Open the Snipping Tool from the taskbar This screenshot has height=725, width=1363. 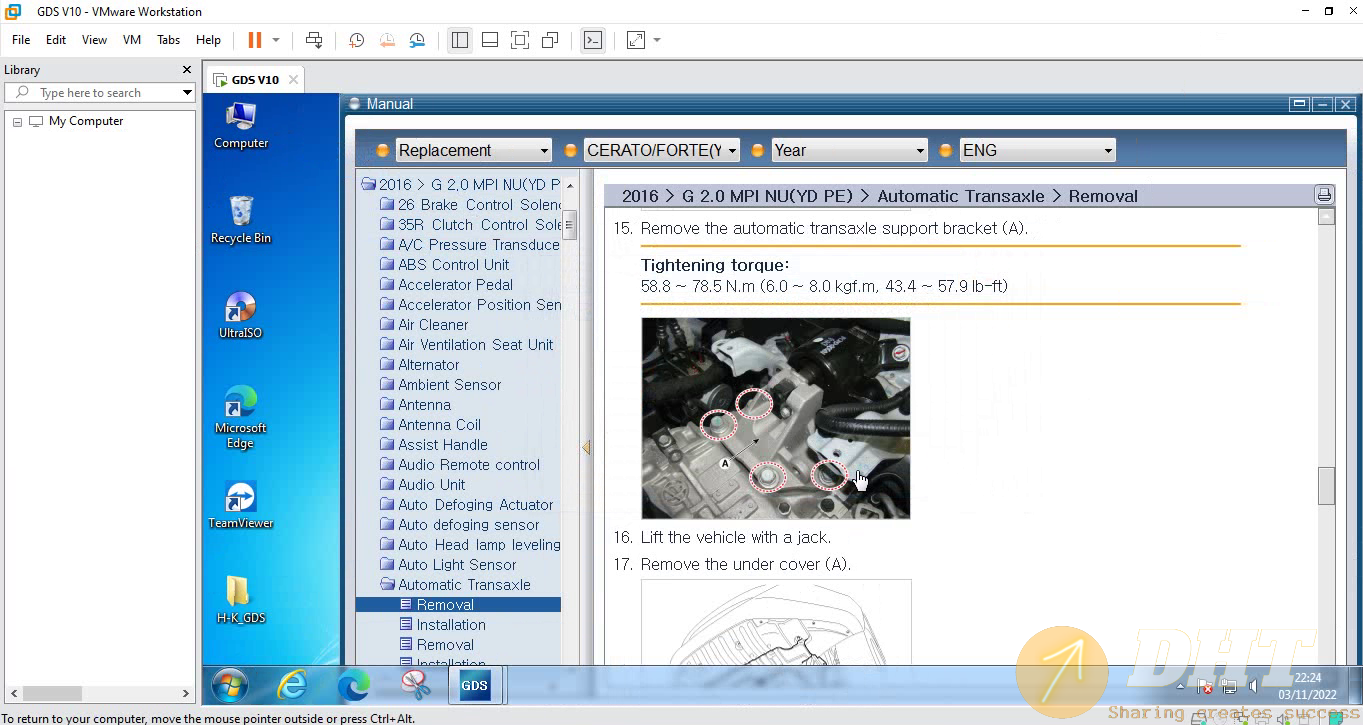coord(415,685)
